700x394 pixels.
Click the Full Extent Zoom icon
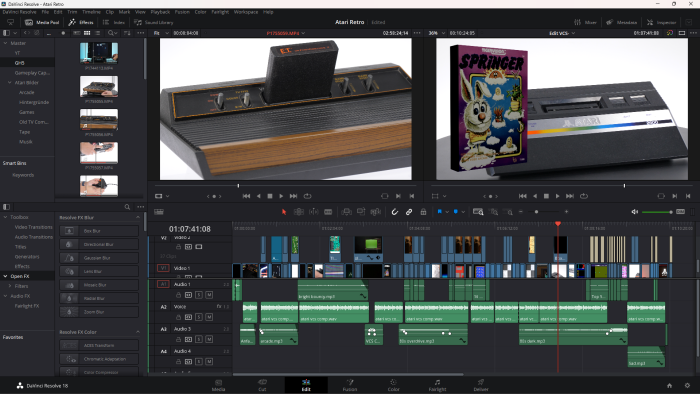478,212
